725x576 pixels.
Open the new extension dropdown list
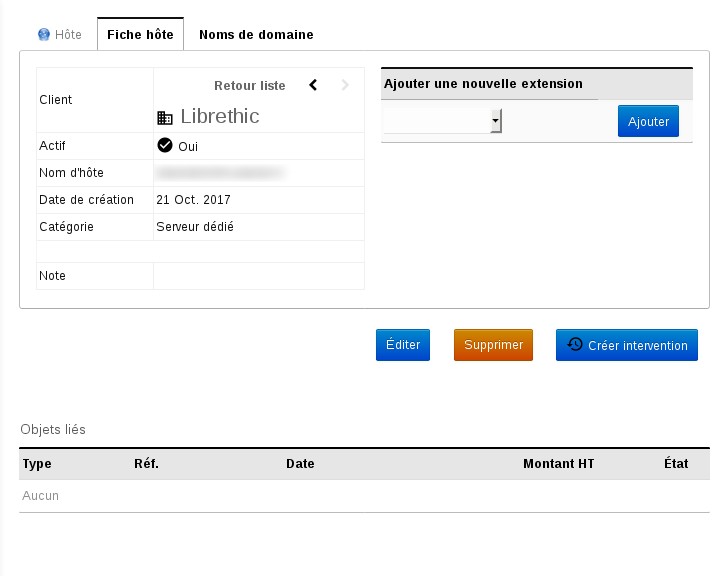(x=442, y=121)
